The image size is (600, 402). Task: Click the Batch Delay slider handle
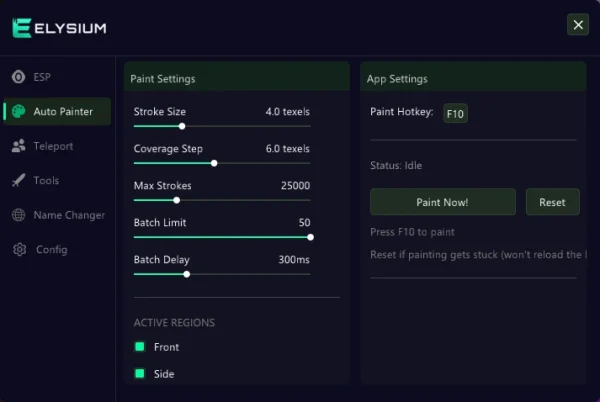[x=187, y=274]
